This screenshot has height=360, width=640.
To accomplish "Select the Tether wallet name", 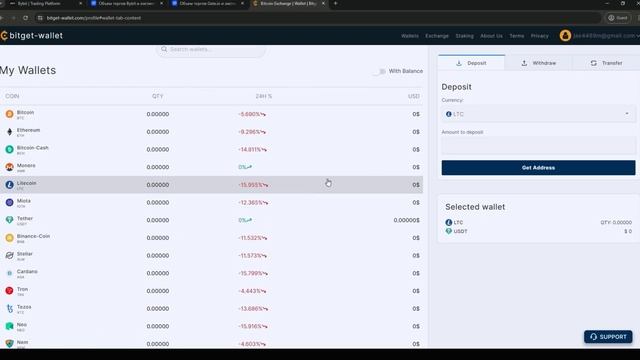I will pyautogui.click(x=24, y=218).
